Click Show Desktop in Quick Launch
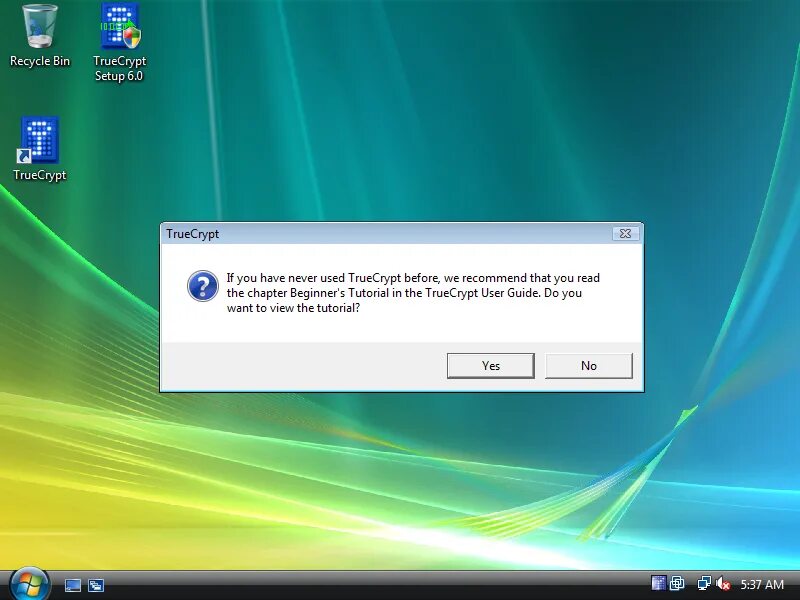Screen dimensions: 800x600 tap(72, 585)
